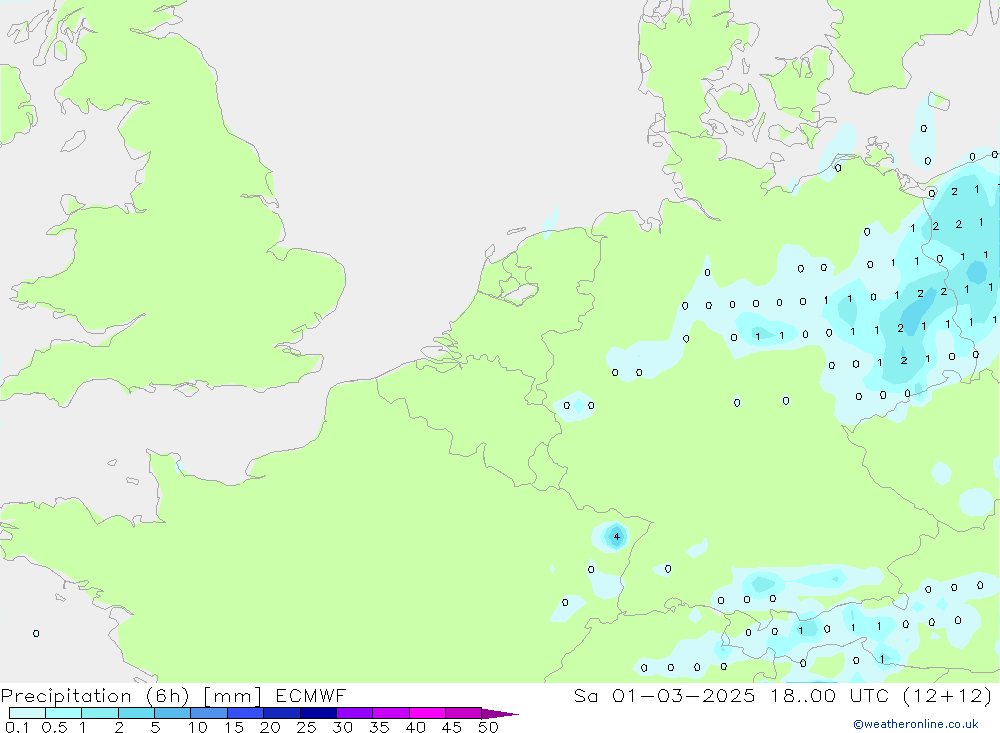Viewport: 1000px width, 733px height.
Task: Click the legend tick label '0.5'
Action: (x=54, y=727)
